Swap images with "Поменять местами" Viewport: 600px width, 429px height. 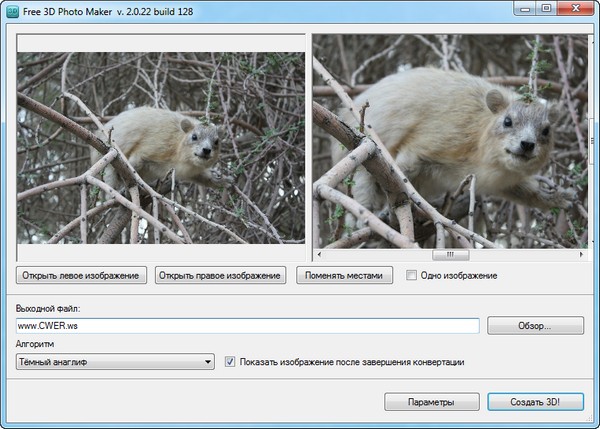[x=344, y=275]
